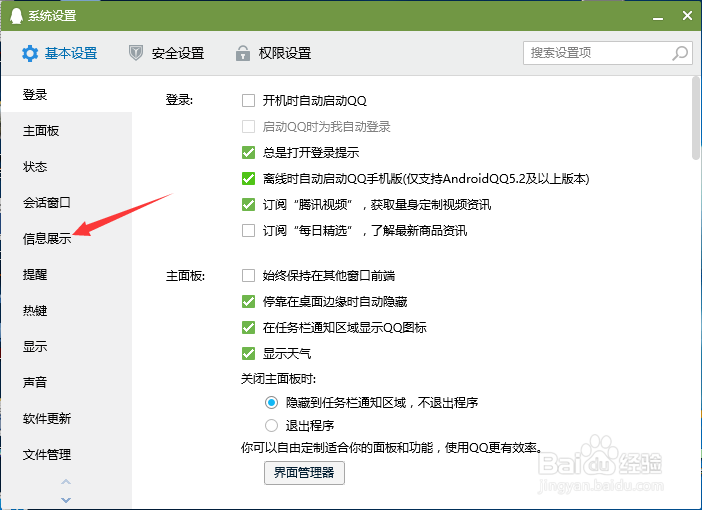Uncheck 离线时自动启动QQ手机版 option
Screen dimensions: 702x510
click(x=248, y=178)
